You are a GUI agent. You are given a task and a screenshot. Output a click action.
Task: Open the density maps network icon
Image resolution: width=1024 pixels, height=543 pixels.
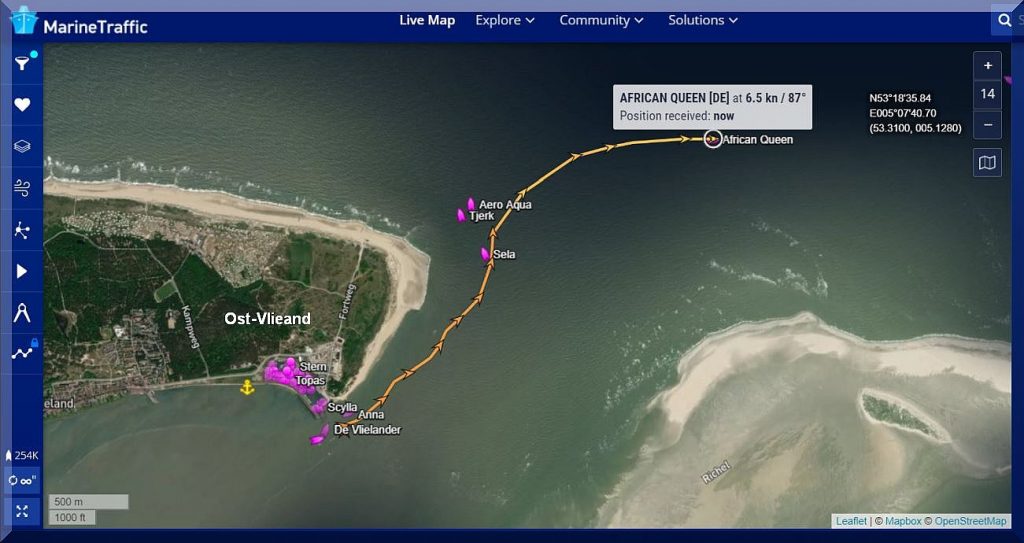pyautogui.click(x=22, y=230)
